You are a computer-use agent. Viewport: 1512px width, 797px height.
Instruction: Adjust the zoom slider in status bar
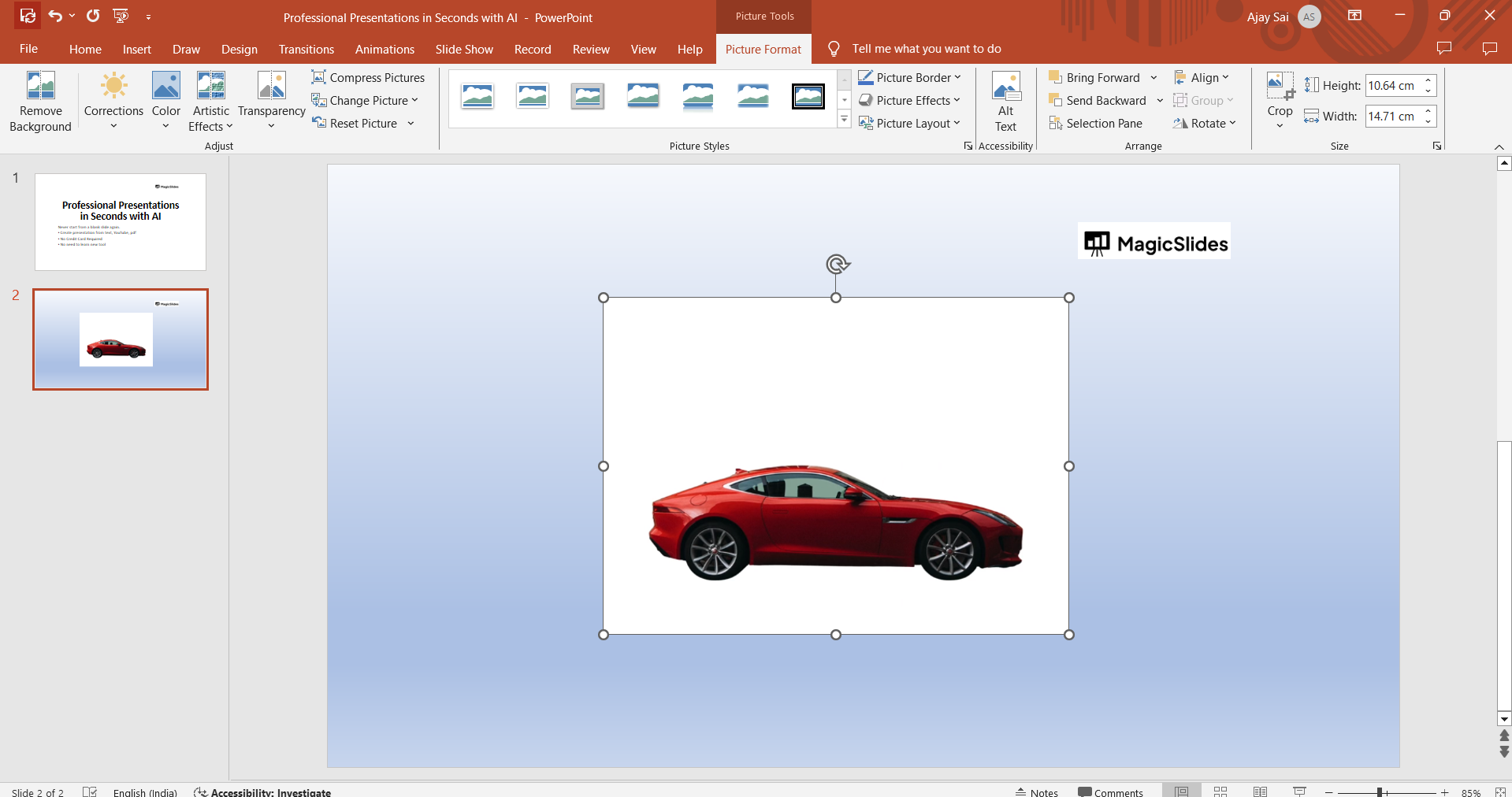click(1380, 792)
